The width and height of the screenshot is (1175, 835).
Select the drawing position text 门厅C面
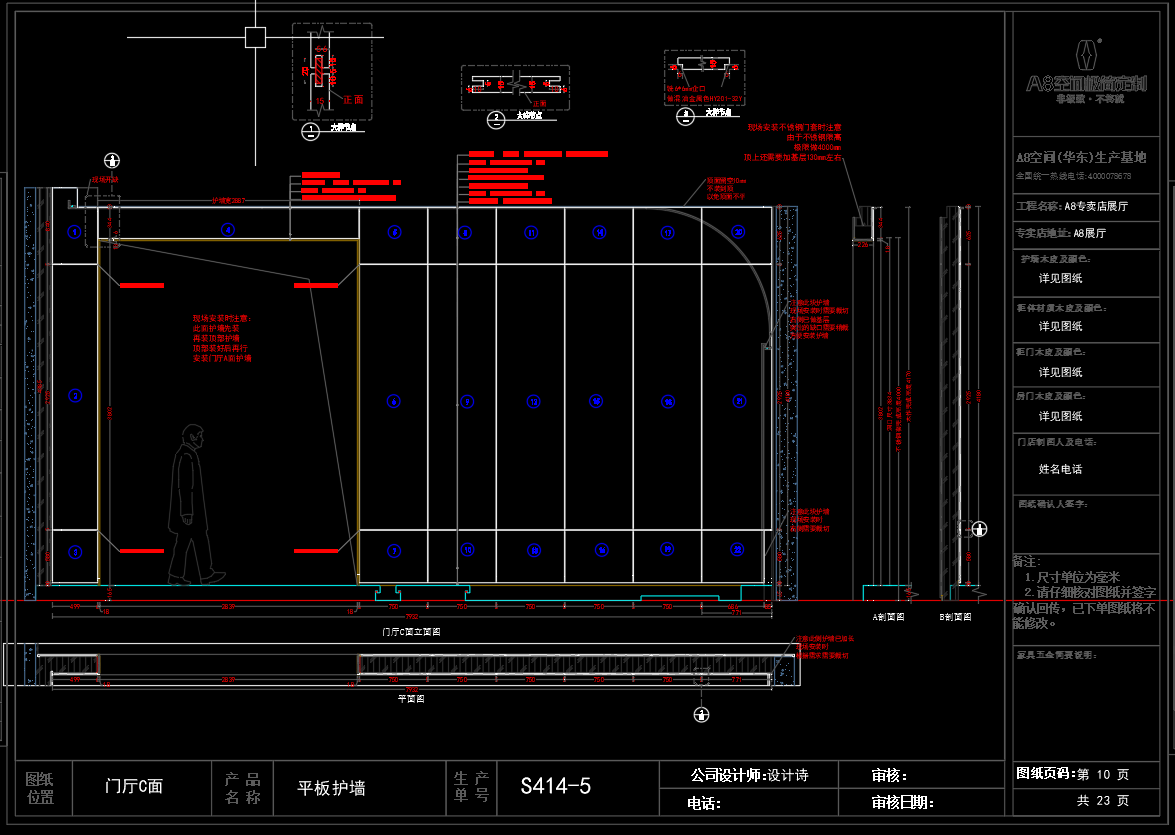[134, 787]
